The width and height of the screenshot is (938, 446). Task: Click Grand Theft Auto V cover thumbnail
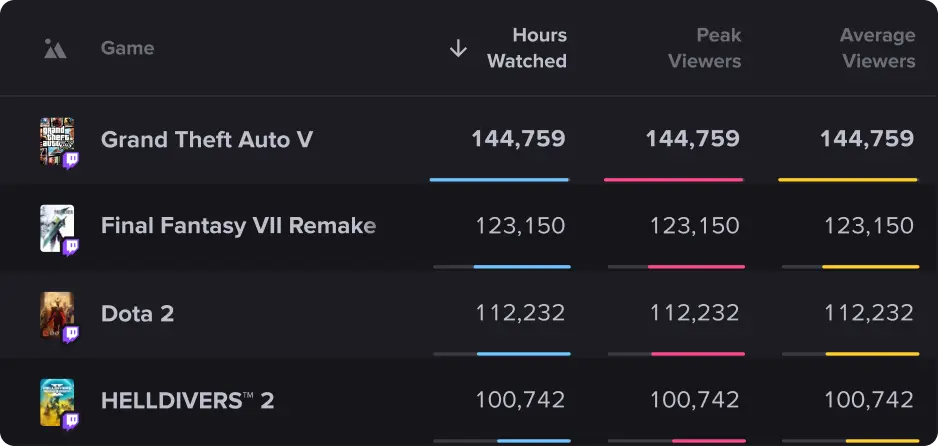pos(55,138)
